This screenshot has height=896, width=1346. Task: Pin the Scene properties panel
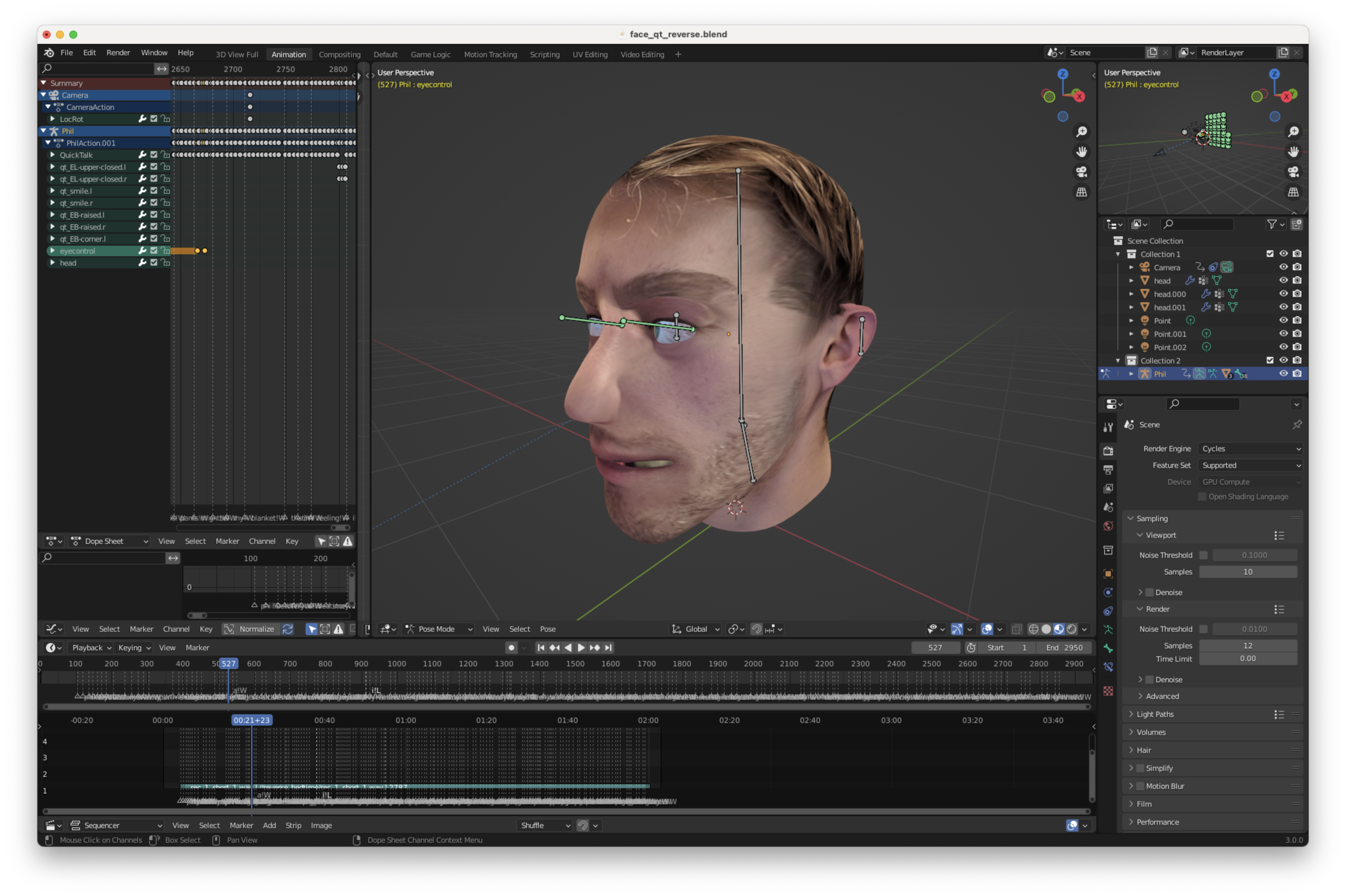coord(1297,425)
